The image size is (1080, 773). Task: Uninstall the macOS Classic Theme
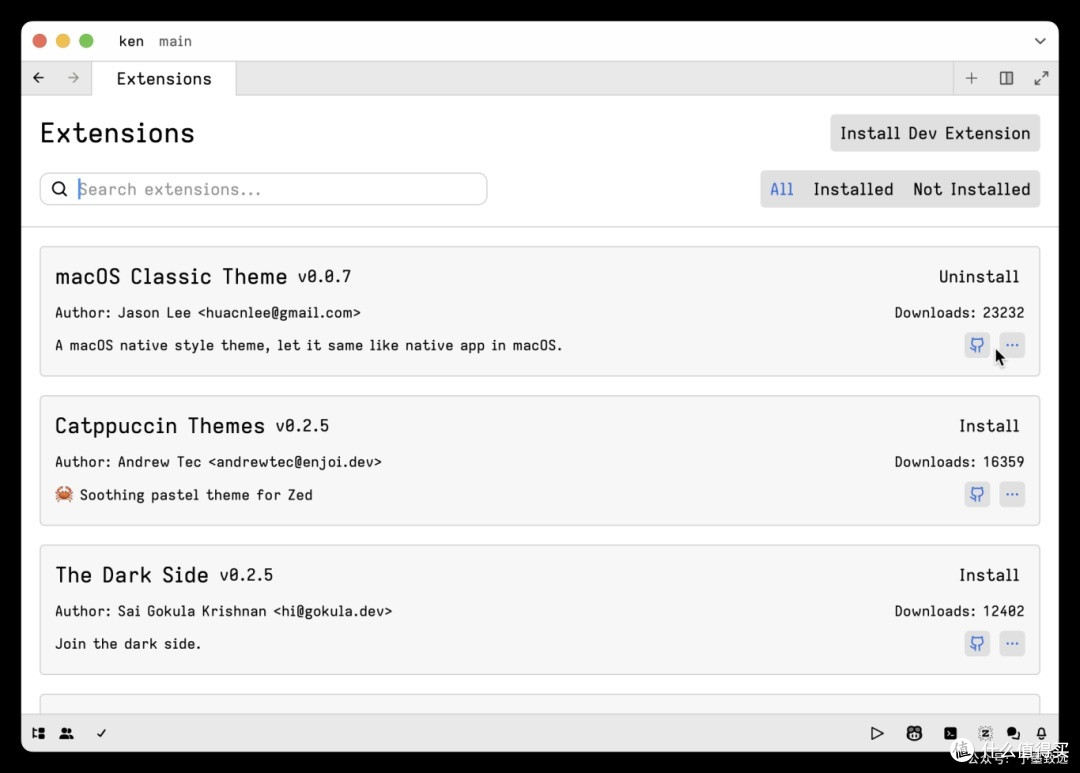pos(979,277)
